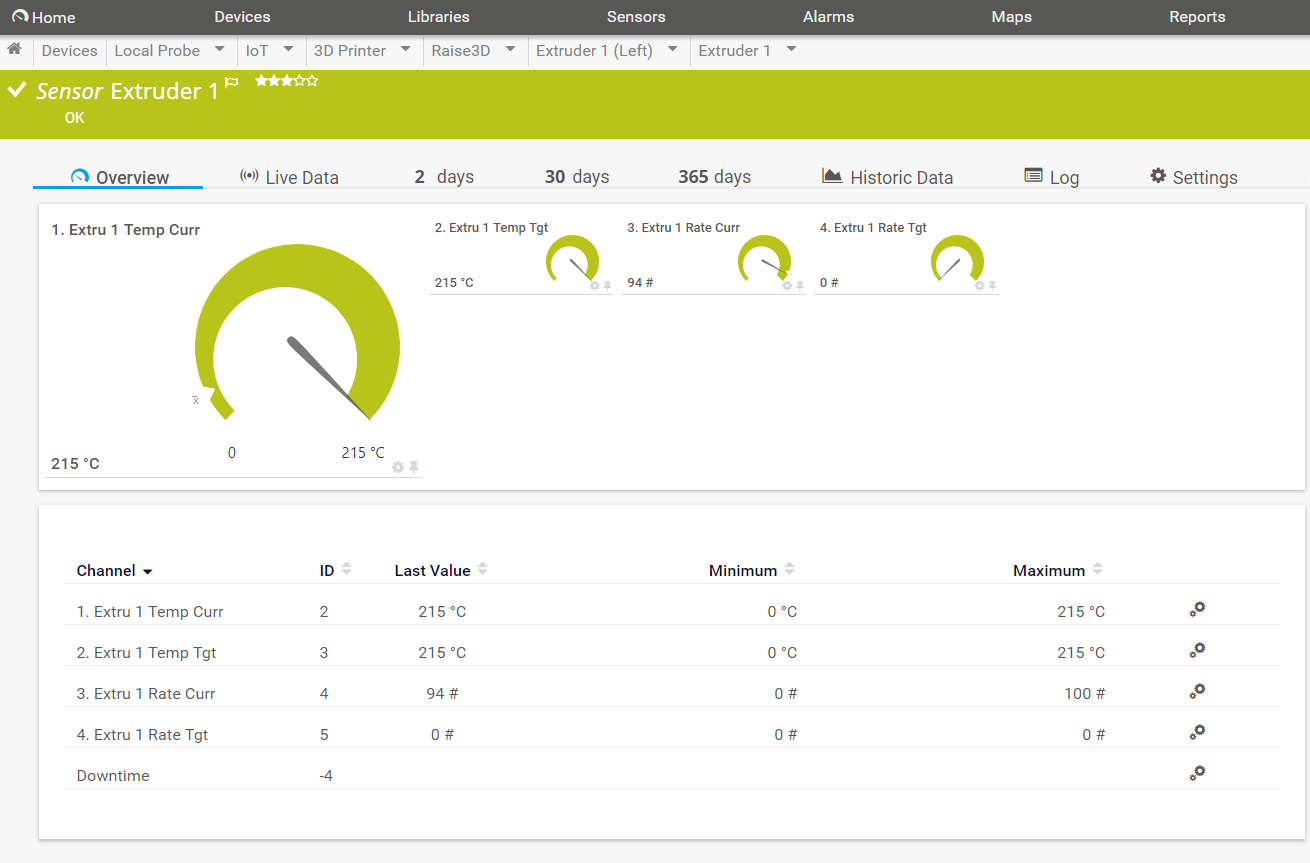Viewport: 1310px width, 863px height.
Task: Open the Reports main menu
Action: (1197, 17)
